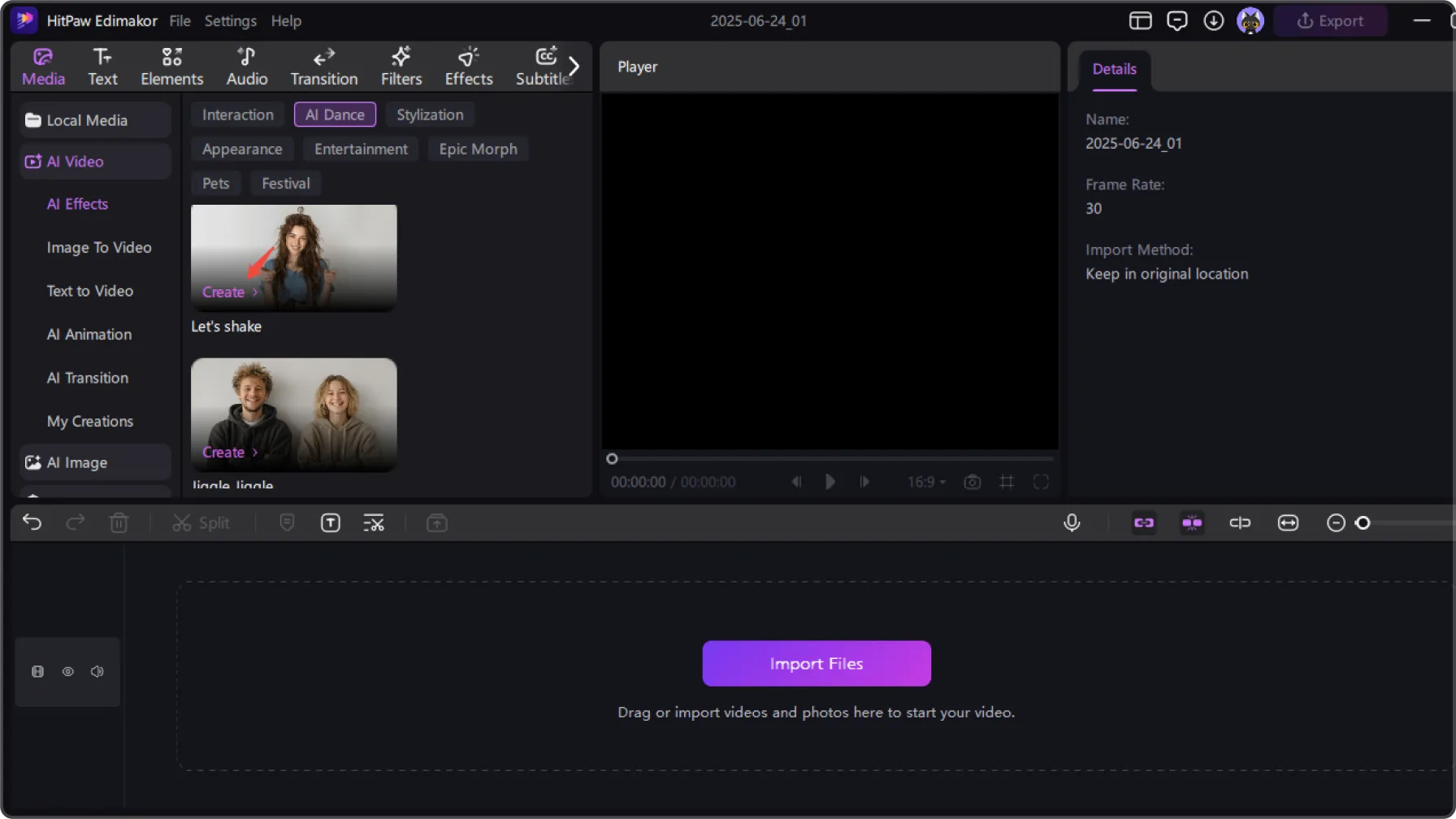Click the text tool icon in timeline toolbar
The image size is (1456, 819).
(x=331, y=522)
